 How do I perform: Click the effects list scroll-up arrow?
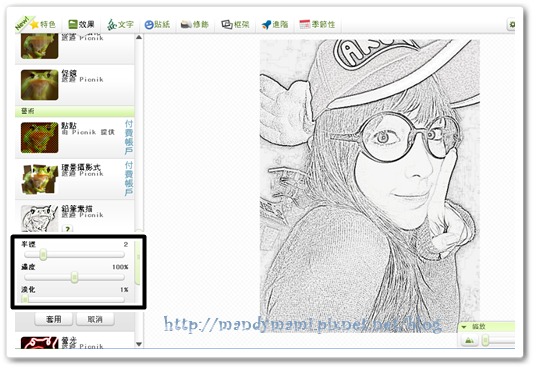(x=139, y=37)
